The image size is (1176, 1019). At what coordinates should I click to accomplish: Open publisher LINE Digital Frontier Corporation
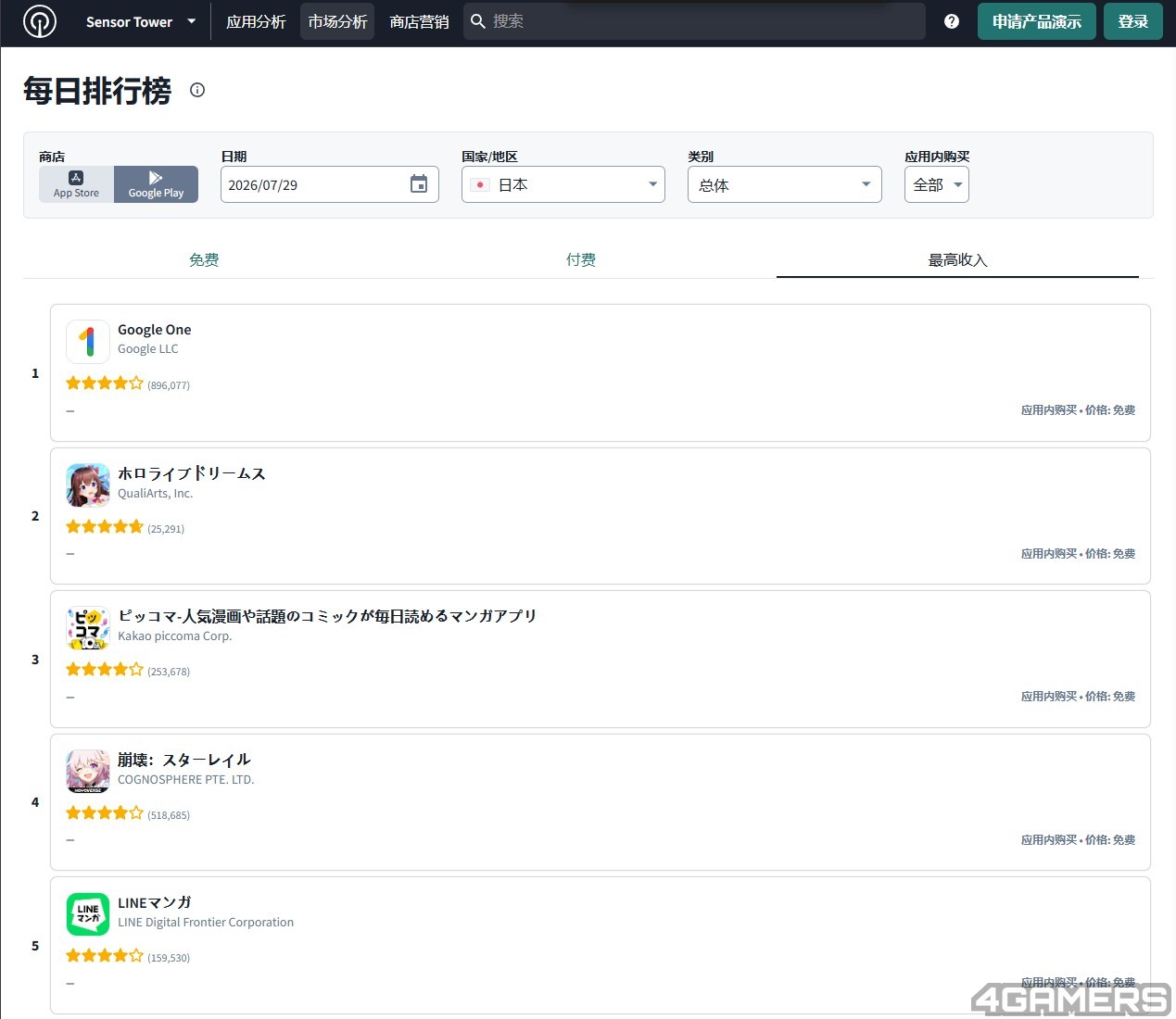pyautogui.click(x=206, y=923)
